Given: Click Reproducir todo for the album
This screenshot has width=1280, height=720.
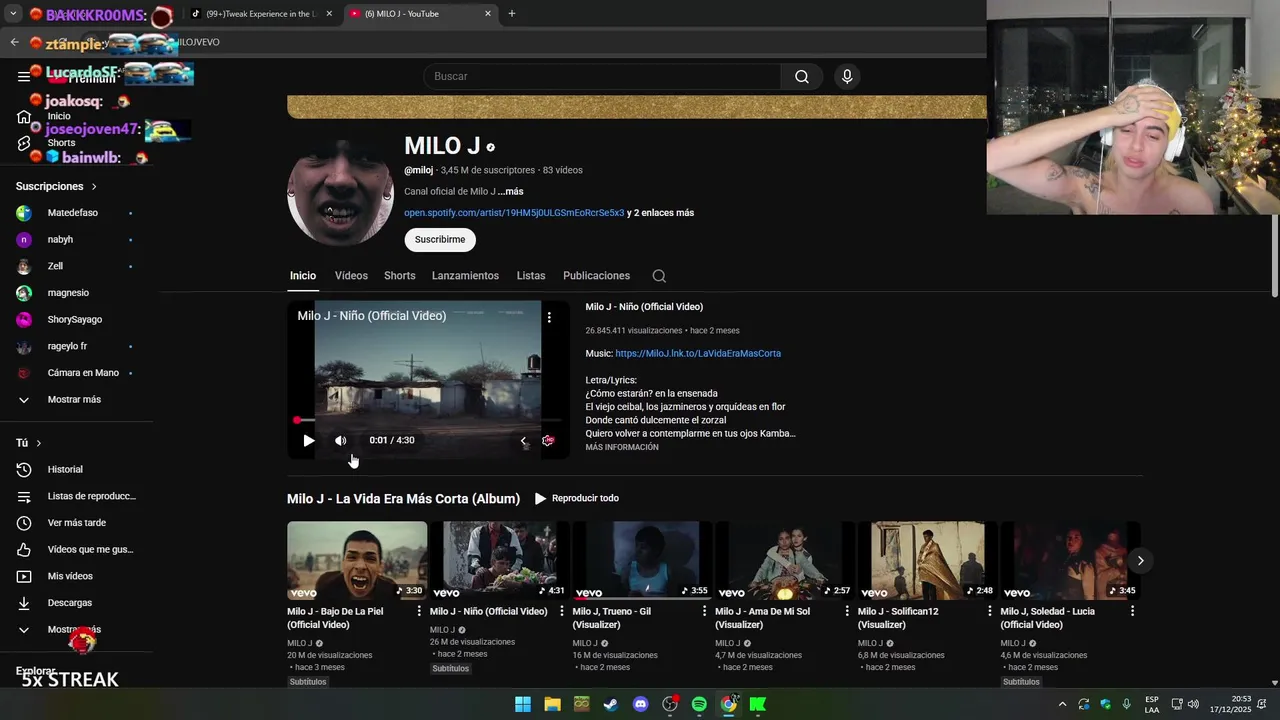Looking at the screenshot, I should (577, 498).
